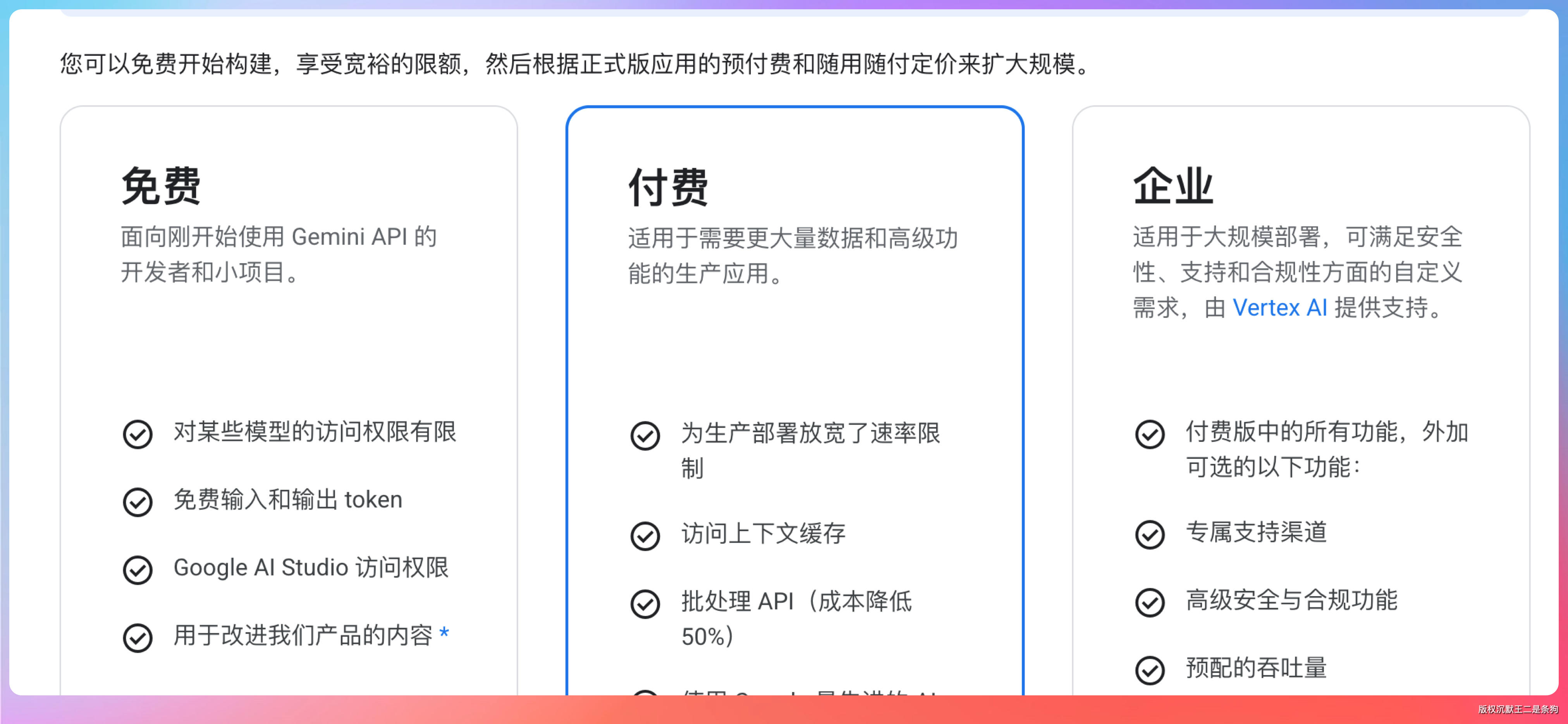1568x724 pixels.
Task: Open the Vertex AI link
Action: (x=1279, y=308)
